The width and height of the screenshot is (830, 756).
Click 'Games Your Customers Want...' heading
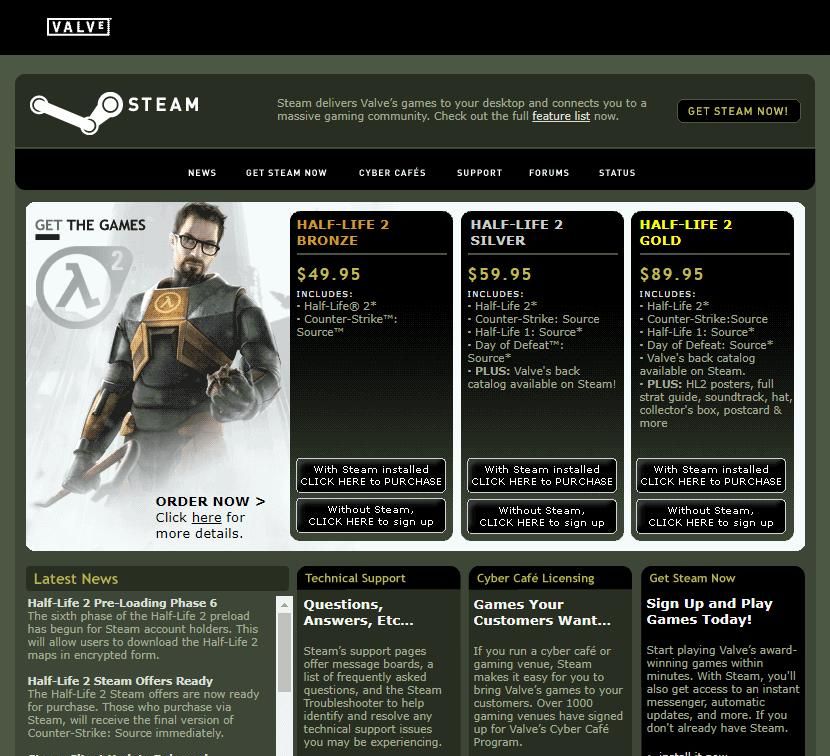[542, 613]
